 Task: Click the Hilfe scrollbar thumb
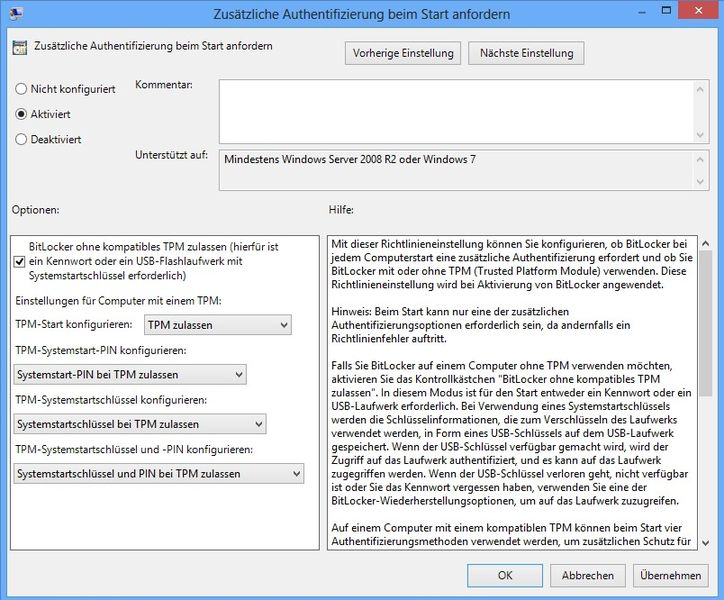pyautogui.click(x=705, y=323)
